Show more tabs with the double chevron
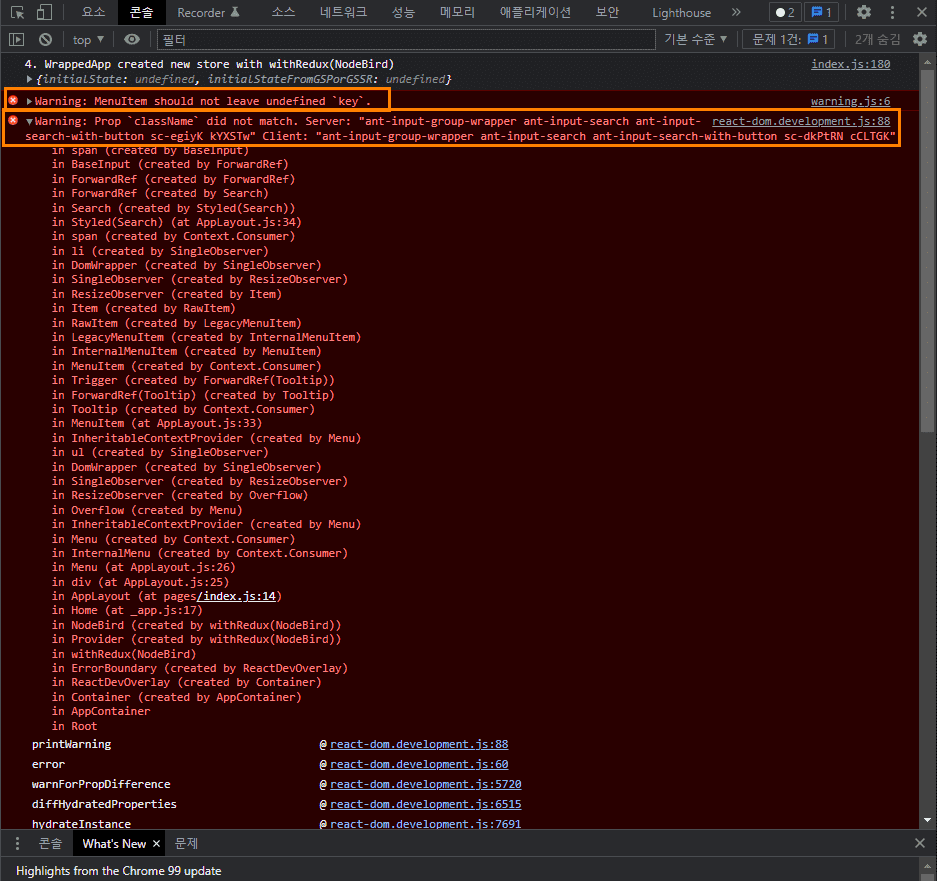The width and height of the screenshot is (937, 881). point(736,12)
